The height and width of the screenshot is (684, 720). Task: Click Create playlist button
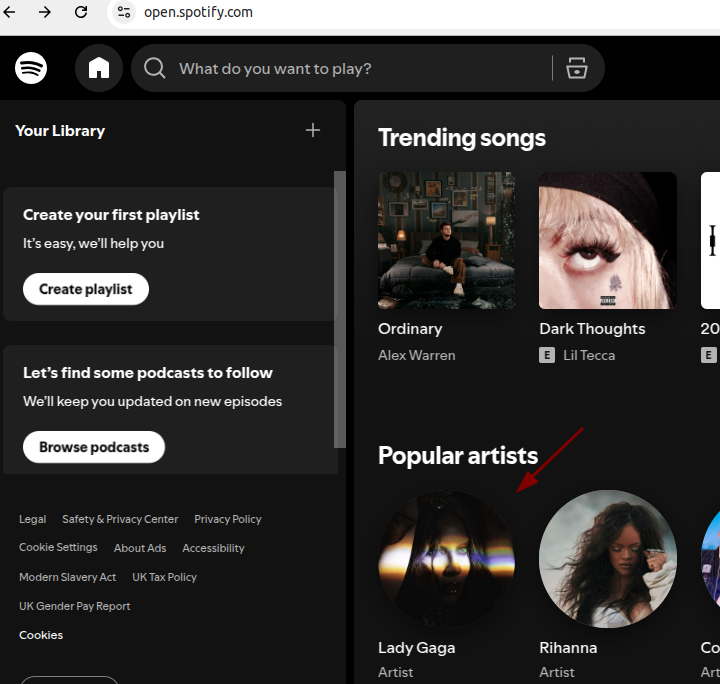86,289
